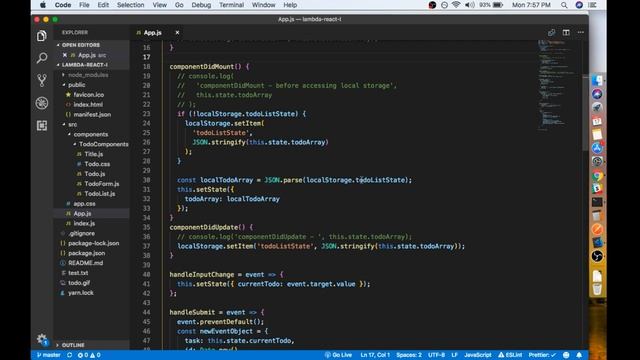Screen dimensions: 640x360
Task: Close App.js in Open Editors list
Action: point(64,55)
